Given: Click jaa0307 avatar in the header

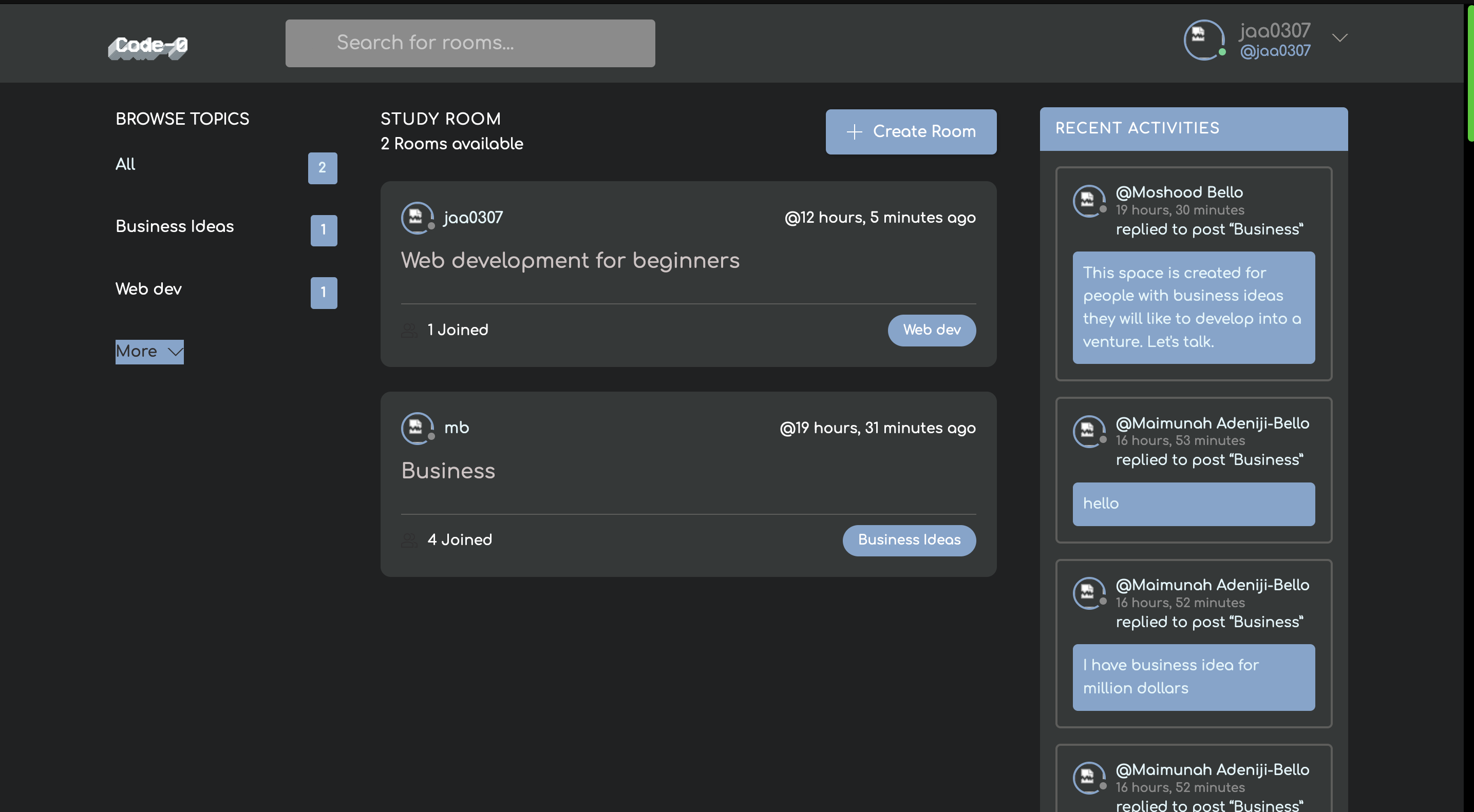Looking at the screenshot, I should coord(1203,40).
